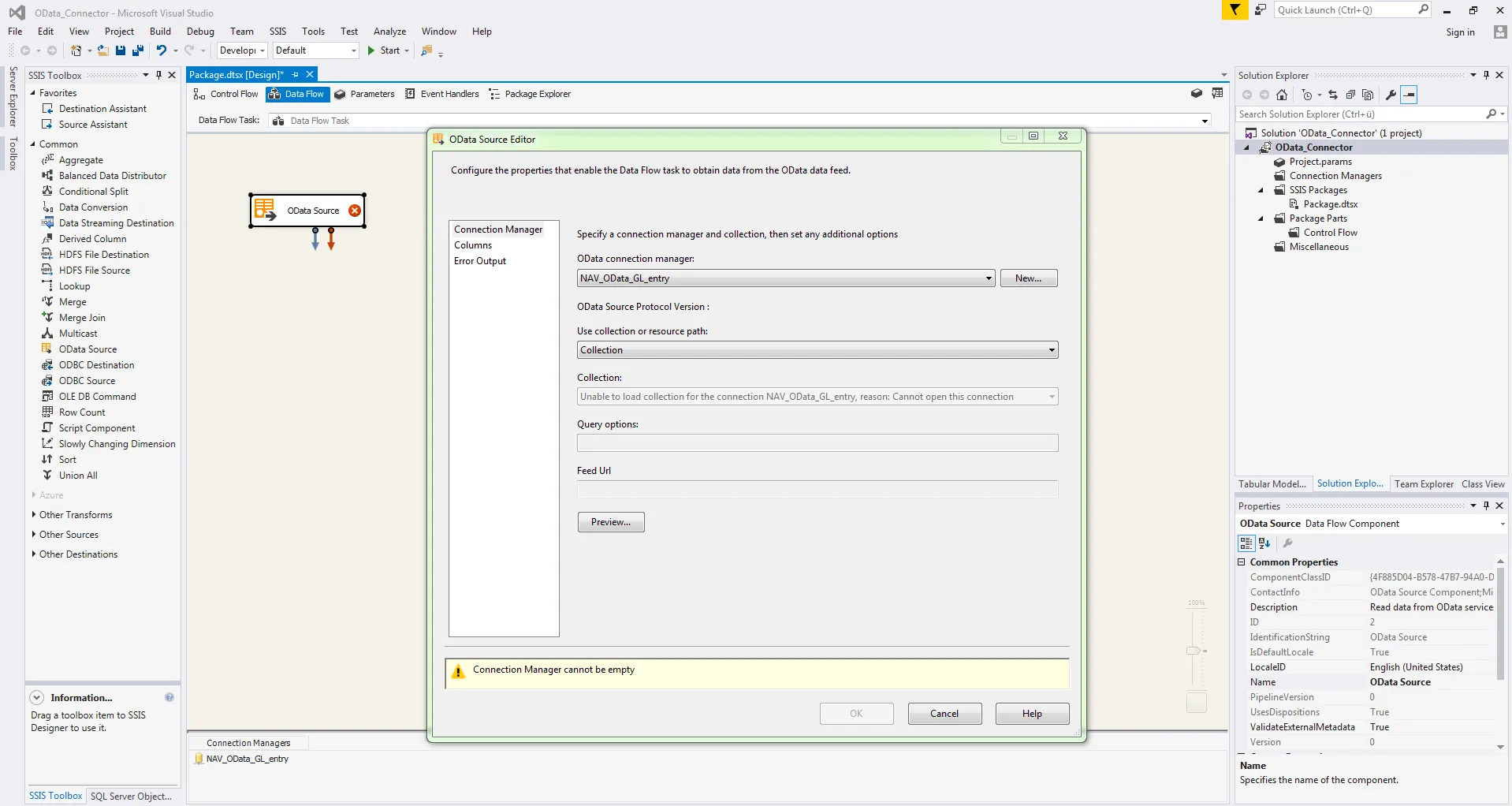Expand the Other Sources section
The image size is (1512, 806).
click(33, 534)
